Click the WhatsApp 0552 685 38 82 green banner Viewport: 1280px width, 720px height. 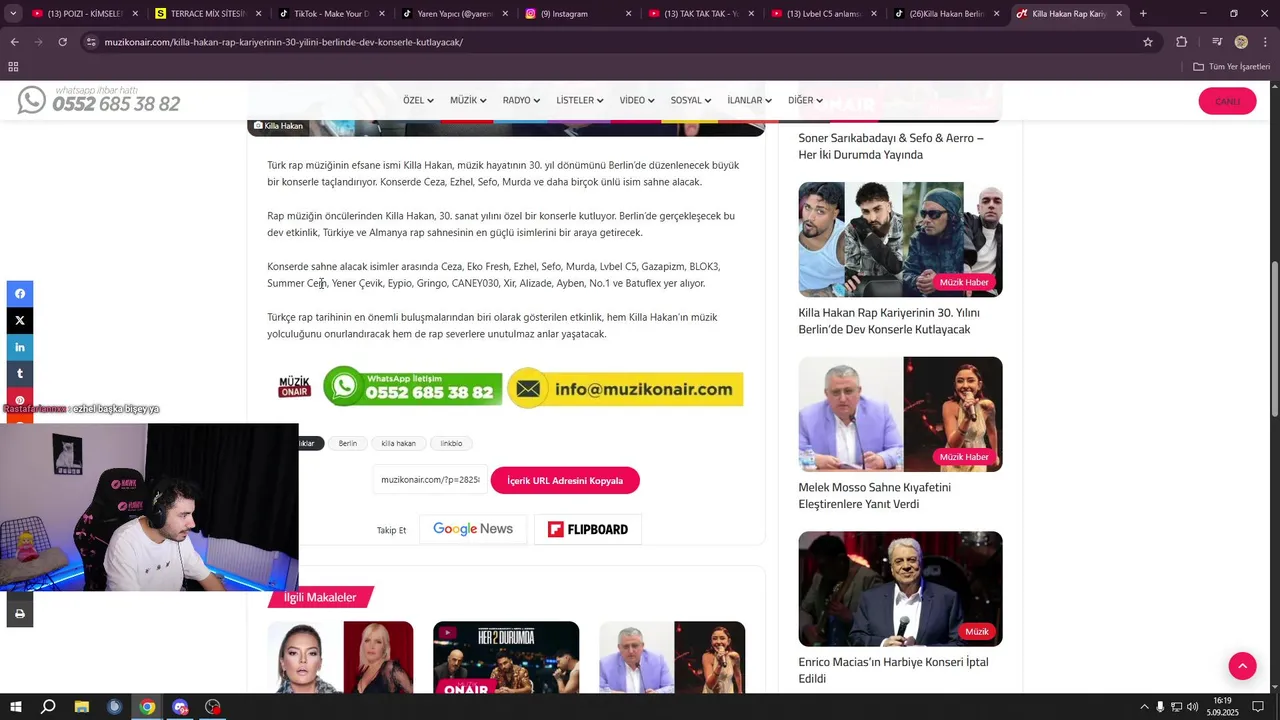[x=412, y=388]
